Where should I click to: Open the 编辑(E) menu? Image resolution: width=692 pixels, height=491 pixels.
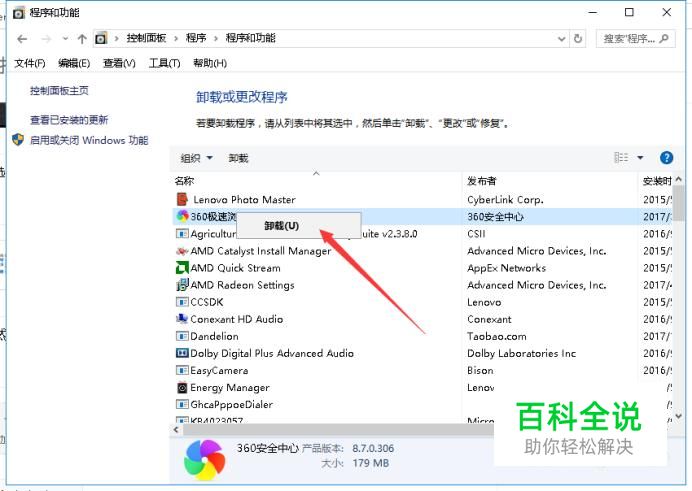tap(74, 63)
